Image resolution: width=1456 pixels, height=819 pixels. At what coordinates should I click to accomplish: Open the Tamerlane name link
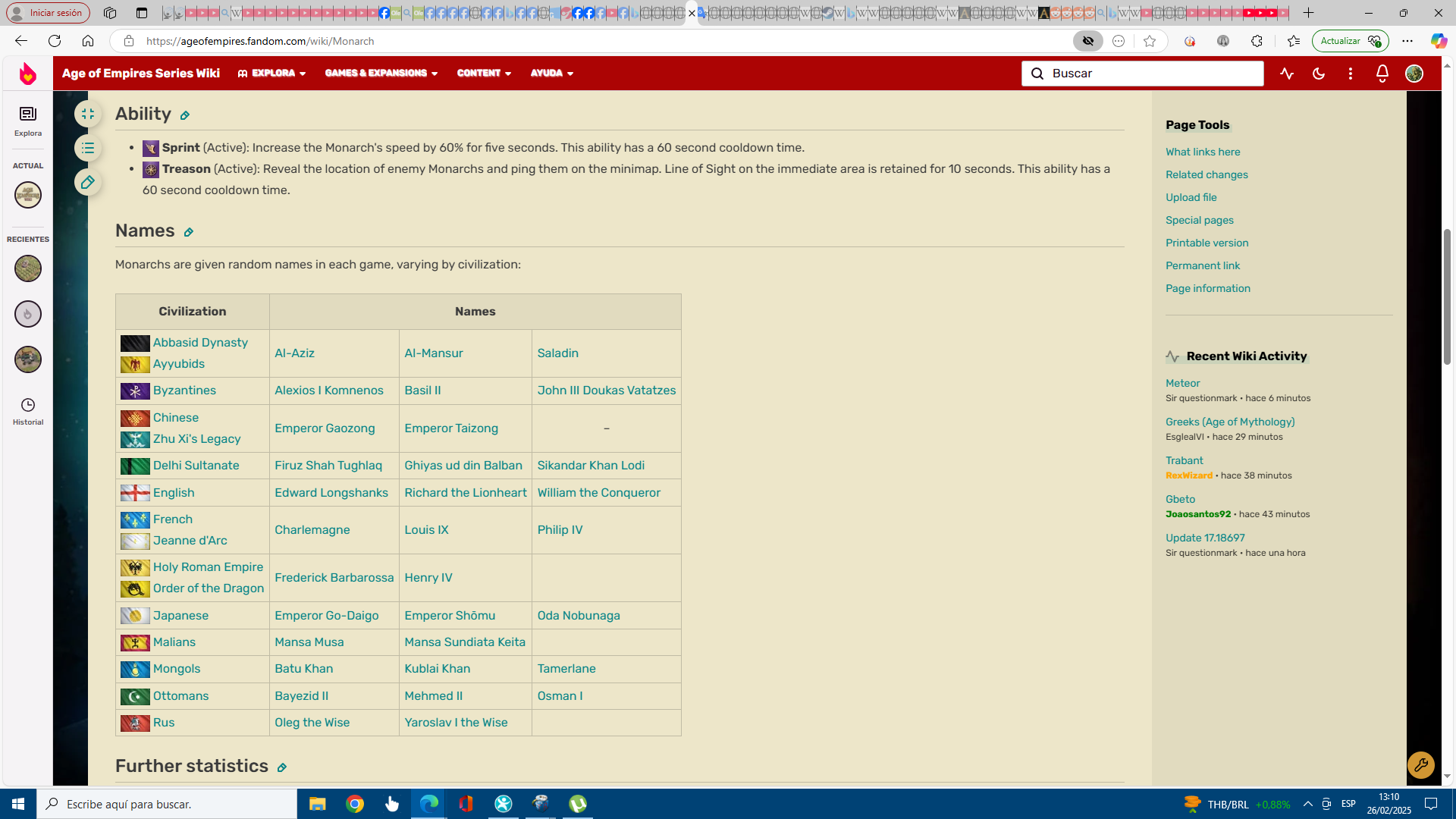tap(566, 669)
